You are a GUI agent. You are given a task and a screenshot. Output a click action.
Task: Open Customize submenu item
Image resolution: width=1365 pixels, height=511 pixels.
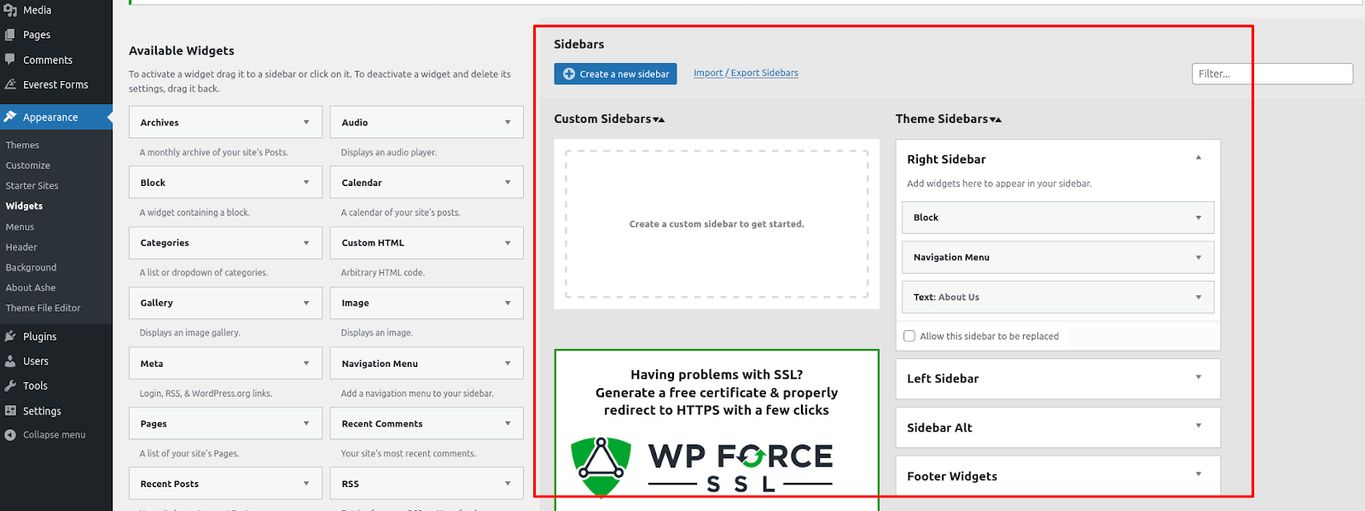[28, 166]
